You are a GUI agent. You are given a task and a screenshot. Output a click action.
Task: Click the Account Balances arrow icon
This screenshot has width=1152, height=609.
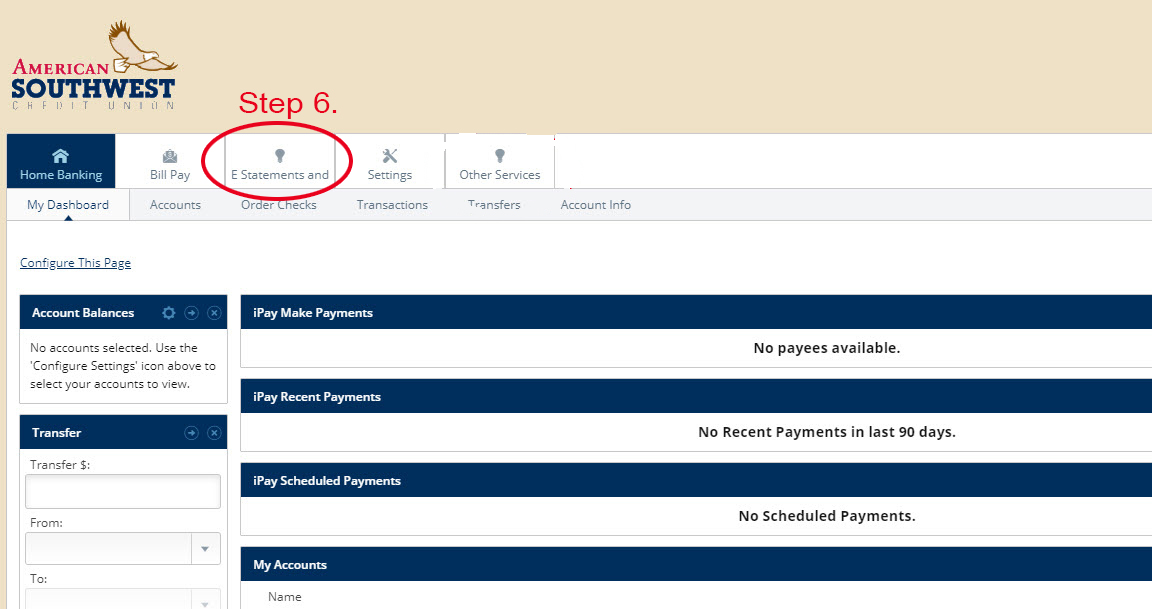pyautogui.click(x=191, y=313)
